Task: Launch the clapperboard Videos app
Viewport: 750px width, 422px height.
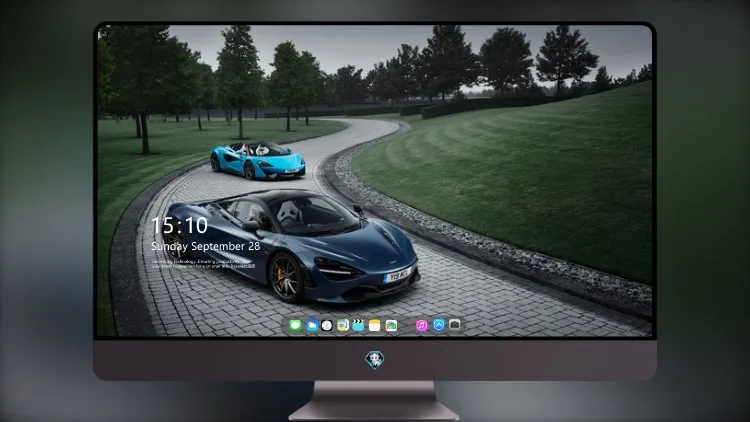Action: click(358, 326)
